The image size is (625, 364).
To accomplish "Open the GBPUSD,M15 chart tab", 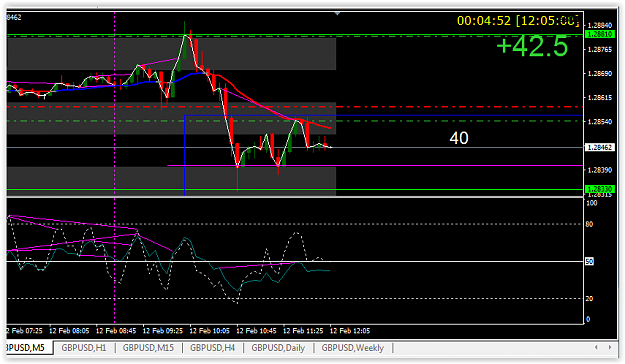I will [x=148, y=348].
